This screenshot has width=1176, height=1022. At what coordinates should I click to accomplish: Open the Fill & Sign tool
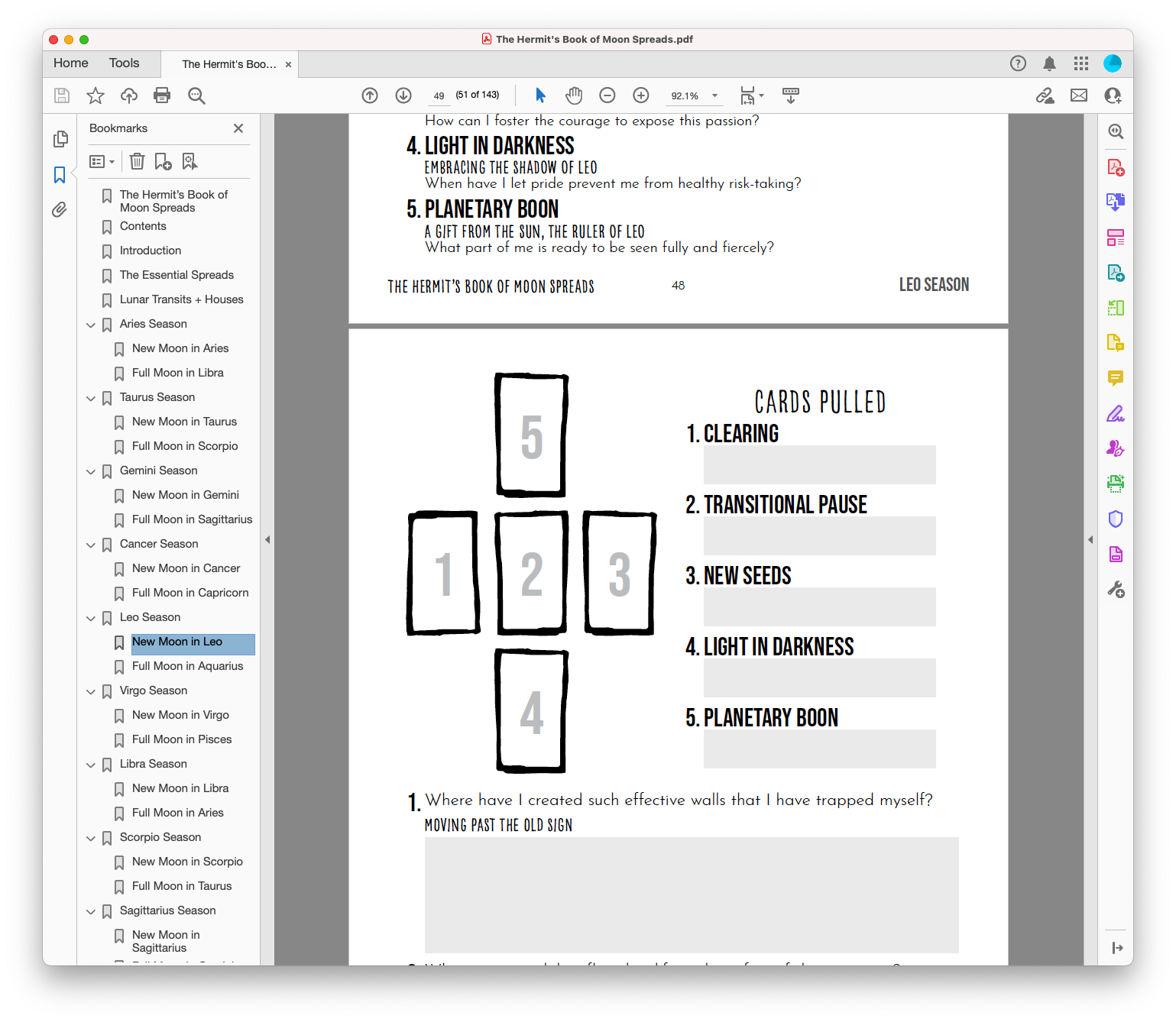point(1115,413)
